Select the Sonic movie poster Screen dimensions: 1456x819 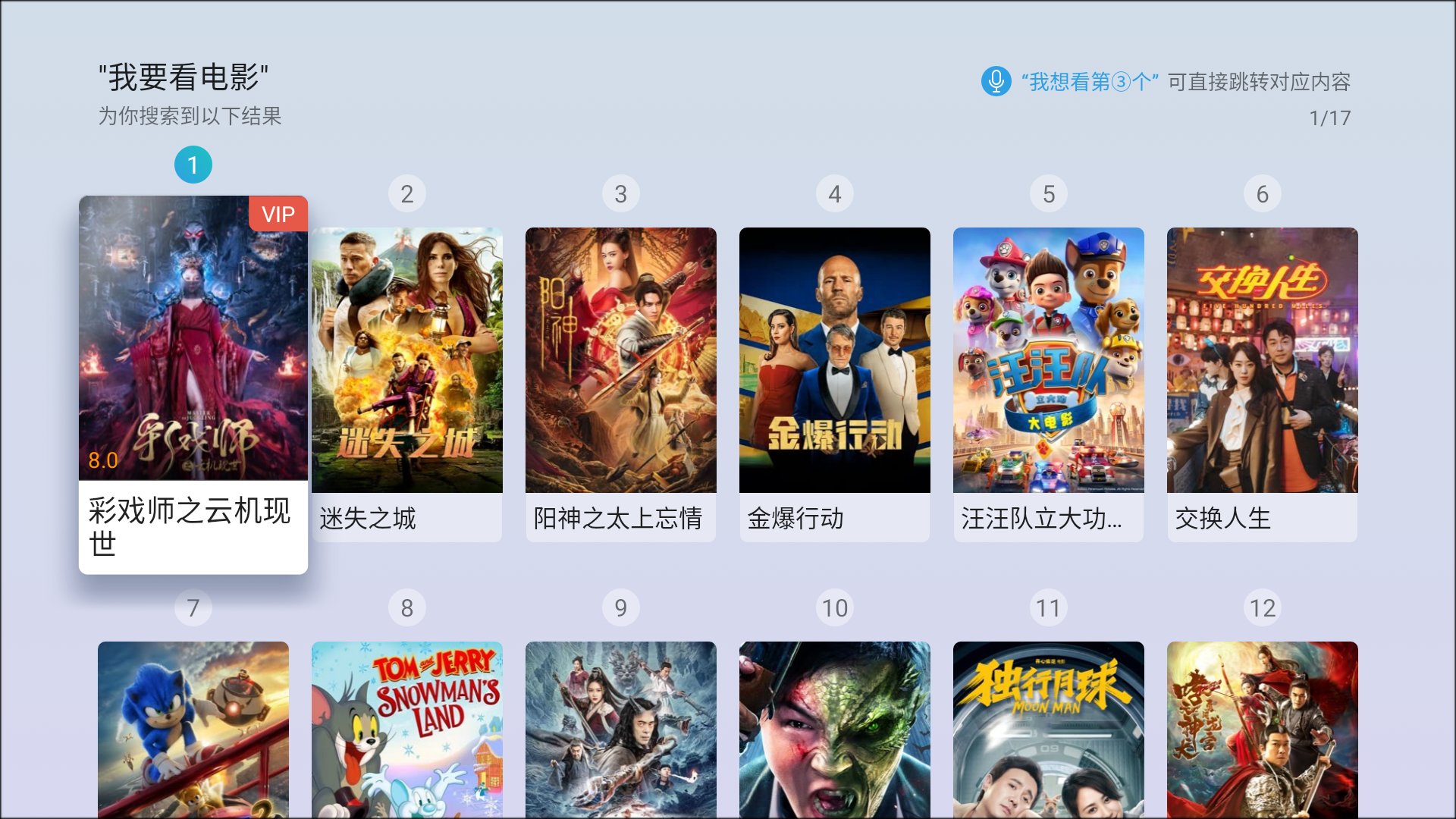click(x=193, y=730)
